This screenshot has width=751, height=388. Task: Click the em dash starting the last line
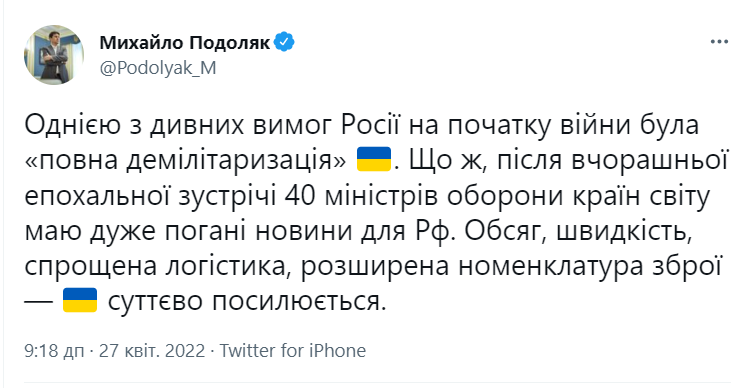pyautogui.click(x=39, y=302)
